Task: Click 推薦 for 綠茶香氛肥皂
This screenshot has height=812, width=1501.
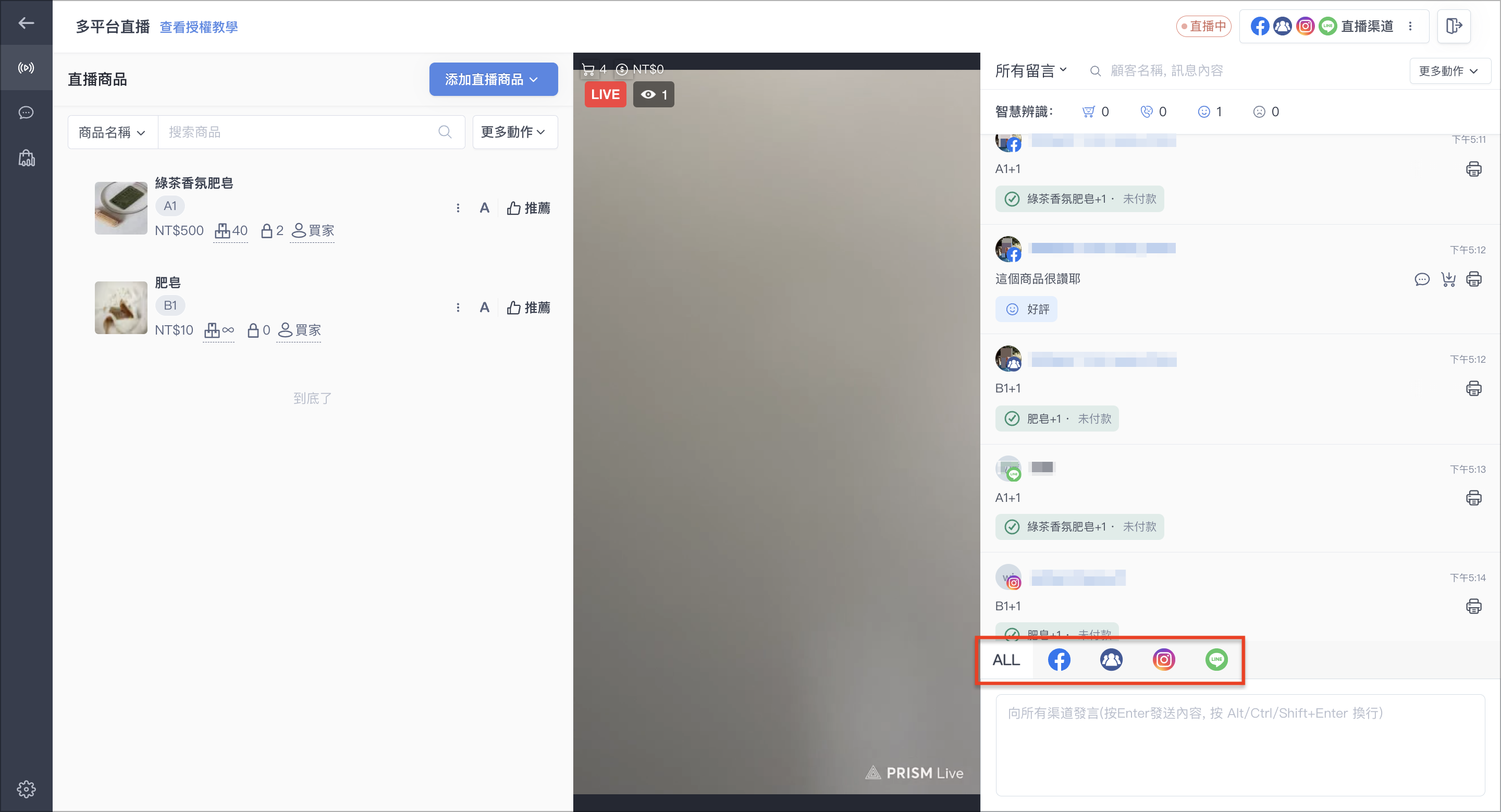Action: 528,208
